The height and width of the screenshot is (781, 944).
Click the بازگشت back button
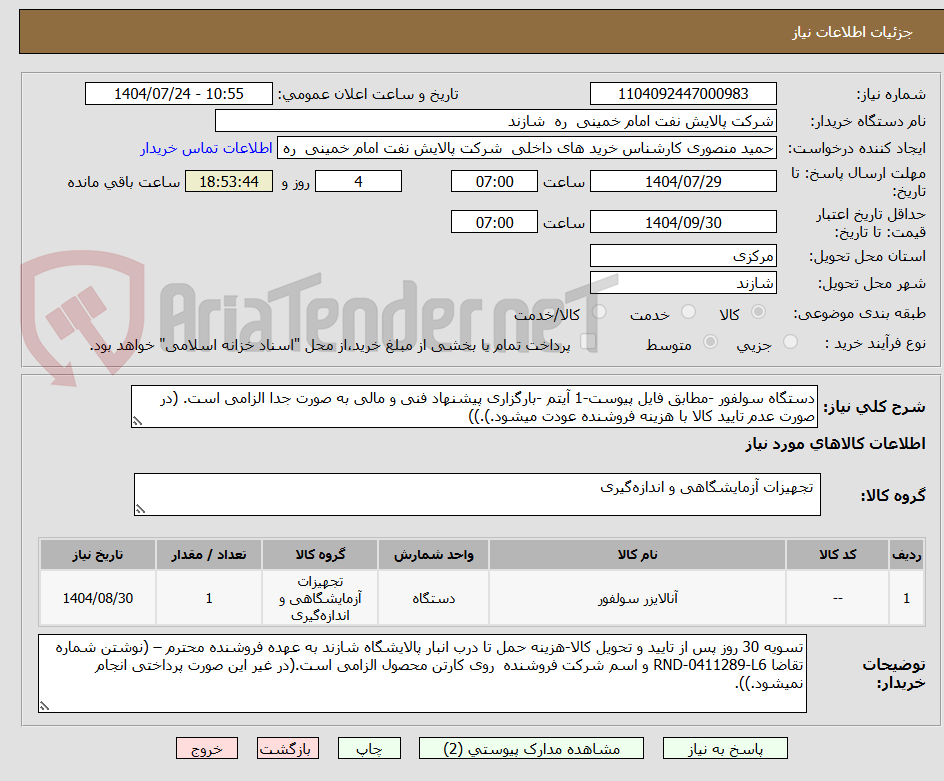point(288,748)
